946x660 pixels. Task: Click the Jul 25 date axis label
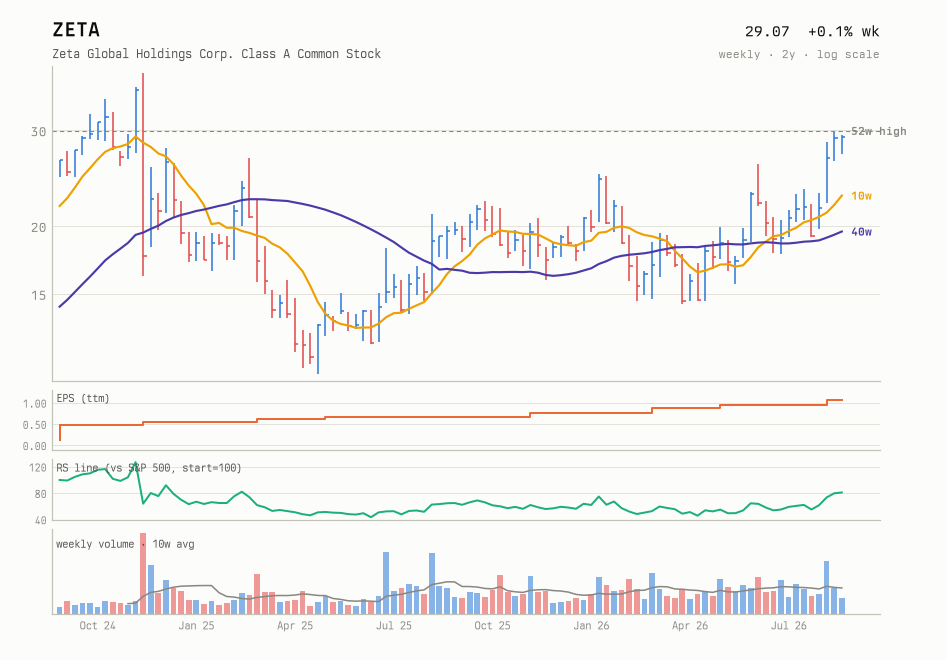click(393, 626)
